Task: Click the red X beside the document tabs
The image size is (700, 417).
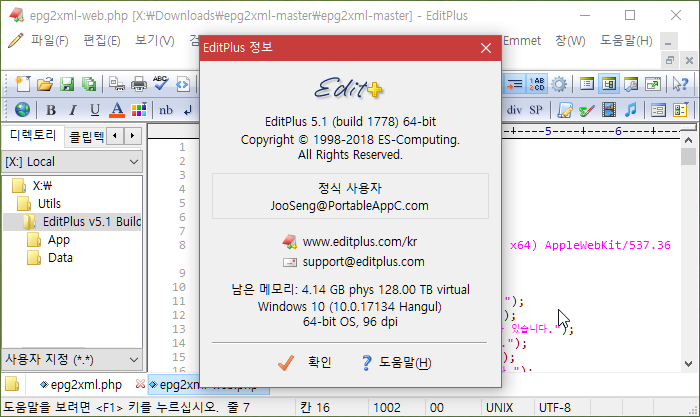Action: [140, 384]
